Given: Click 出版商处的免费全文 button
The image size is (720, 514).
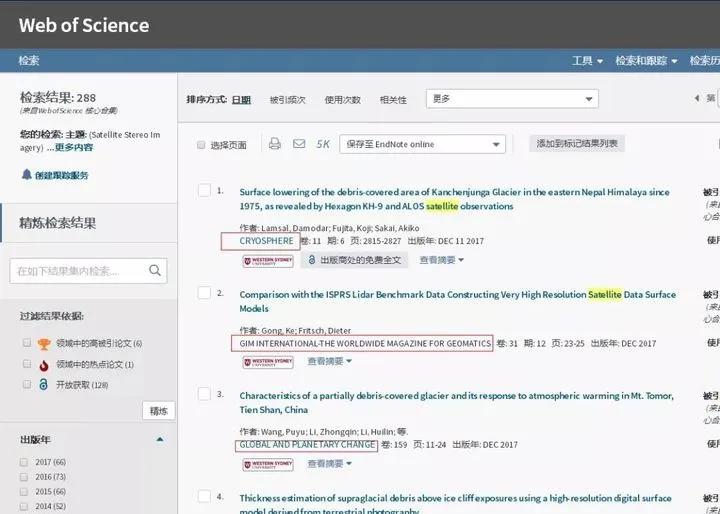Looking at the screenshot, I should pos(354,260).
